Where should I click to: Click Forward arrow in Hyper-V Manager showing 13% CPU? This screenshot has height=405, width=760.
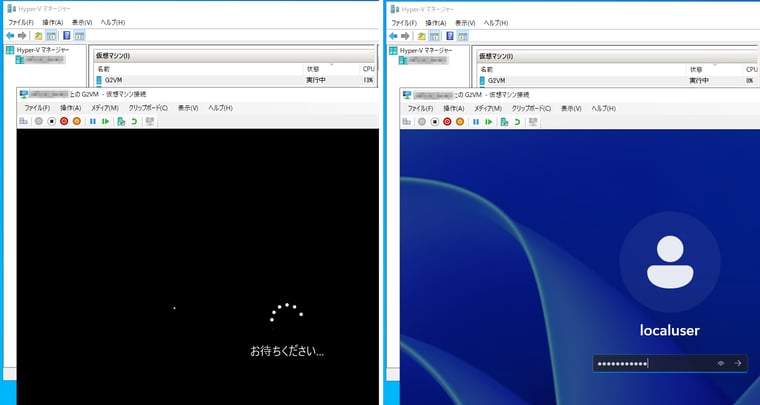(x=22, y=36)
